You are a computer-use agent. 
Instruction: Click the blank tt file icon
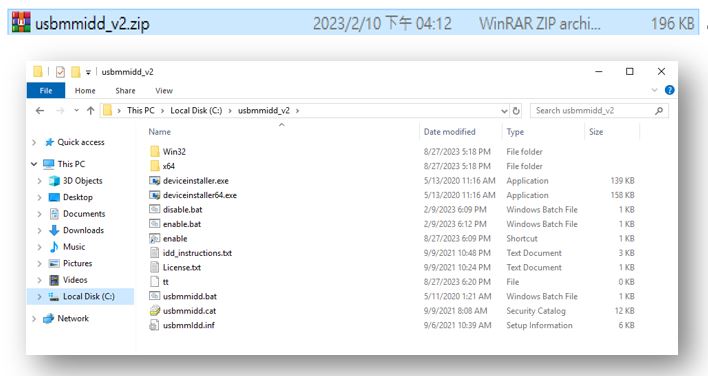[x=155, y=282]
